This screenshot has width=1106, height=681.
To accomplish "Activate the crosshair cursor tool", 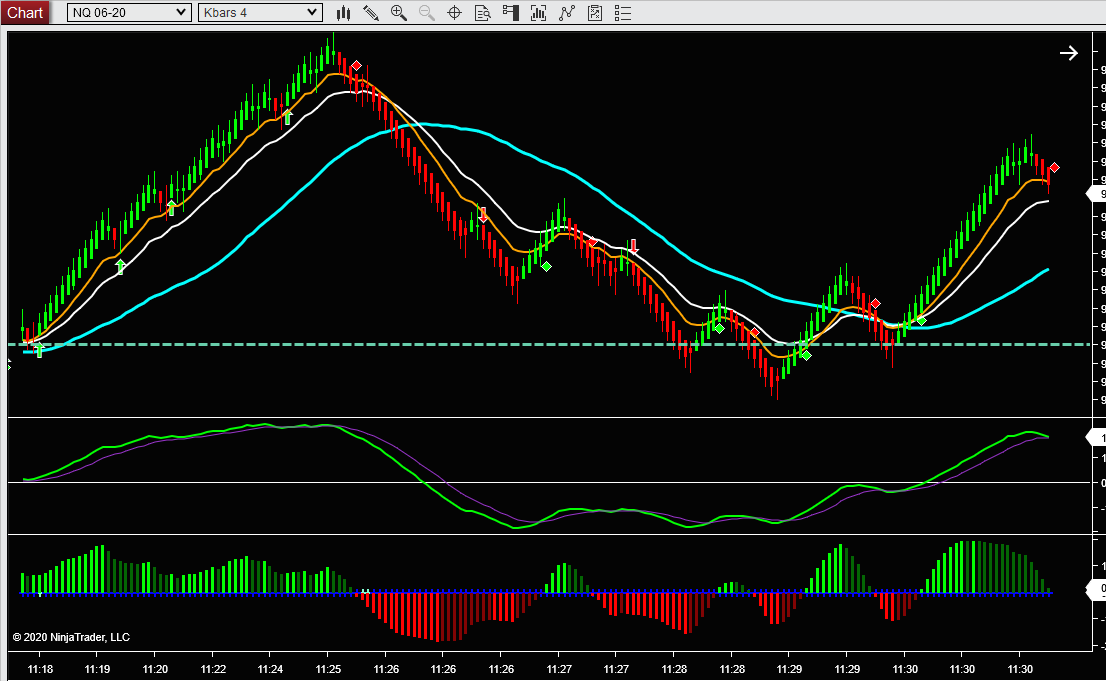I will click(x=455, y=13).
